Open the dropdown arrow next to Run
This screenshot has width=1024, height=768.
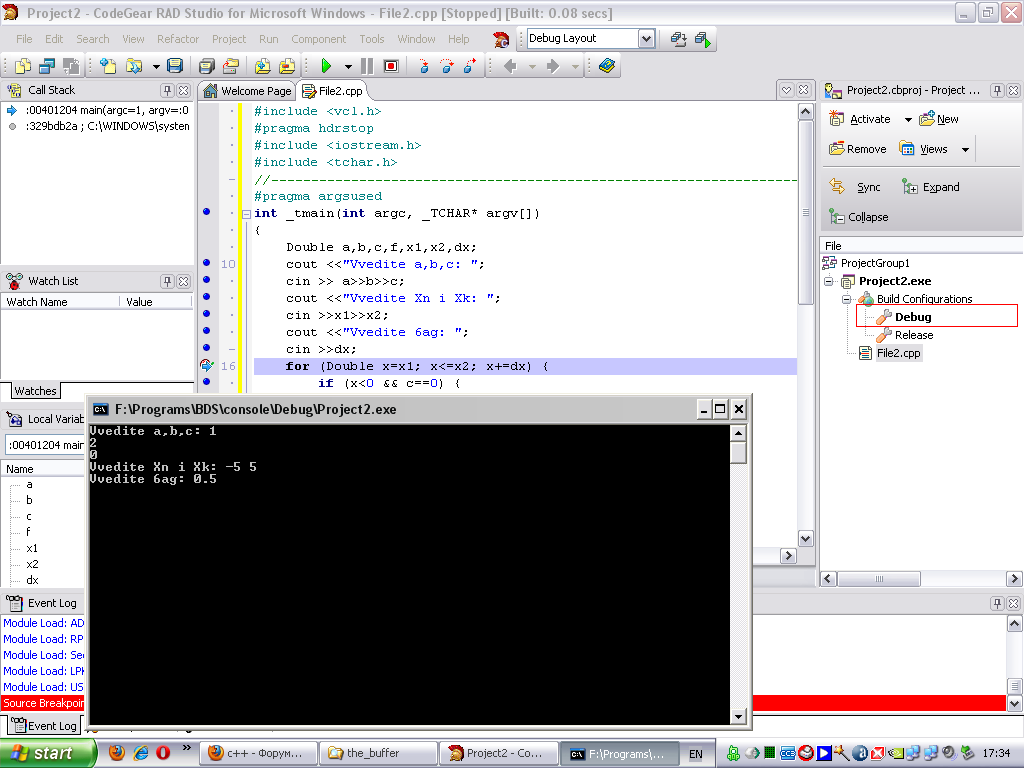click(x=348, y=67)
